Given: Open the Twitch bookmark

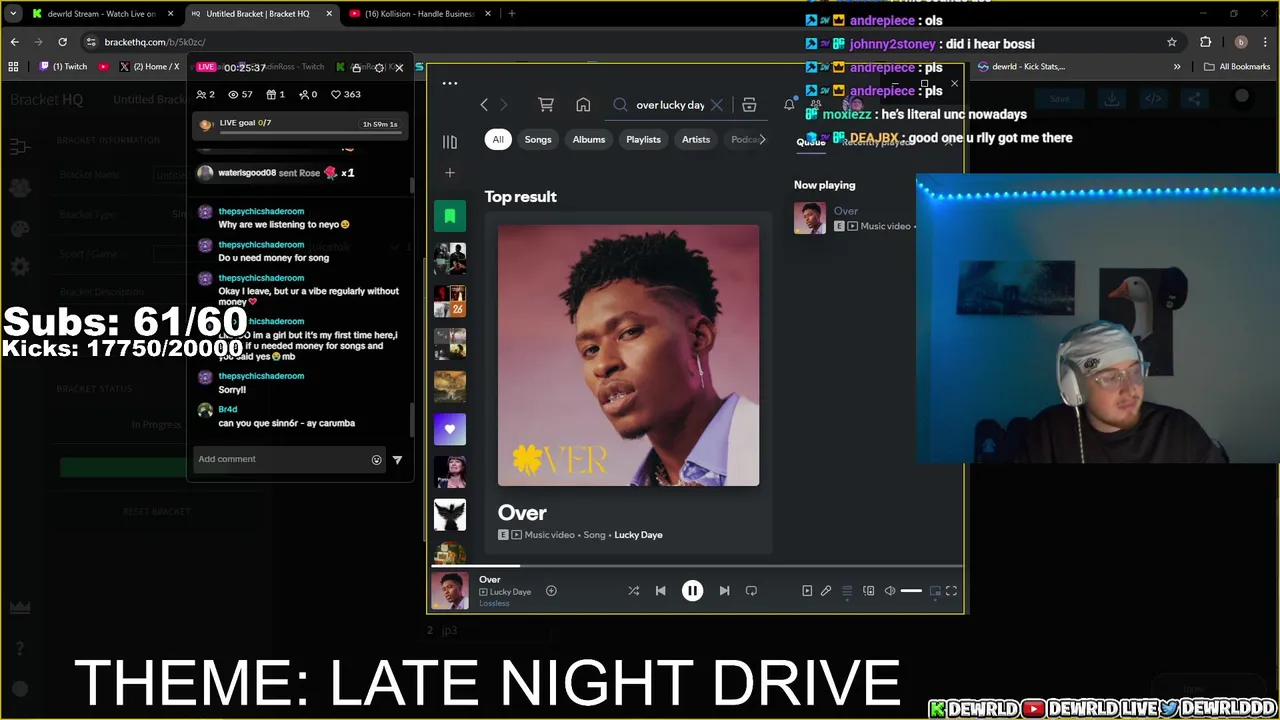Looking at the screenshot, I should click(63, 67).
